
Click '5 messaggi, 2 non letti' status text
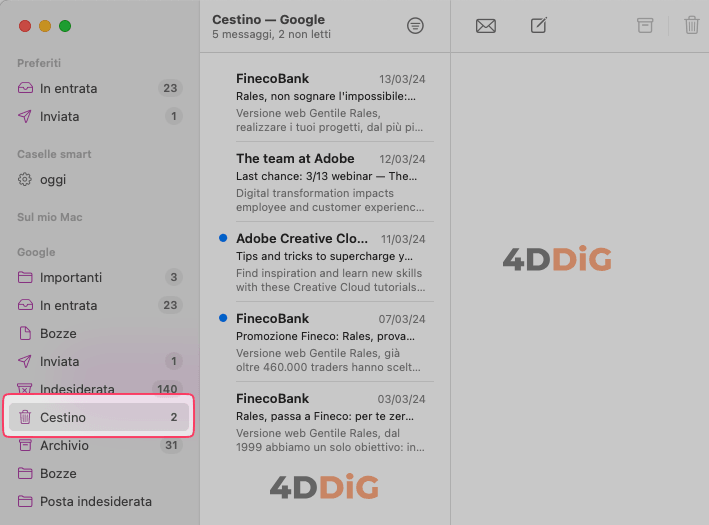pyautogui.click(x=271, y=34)
